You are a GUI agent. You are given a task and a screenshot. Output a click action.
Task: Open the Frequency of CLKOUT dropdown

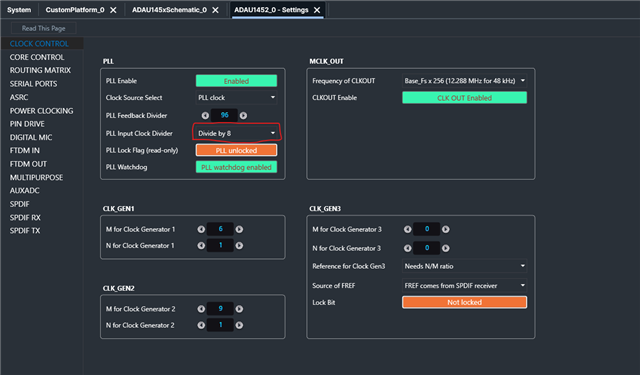point(464,81)
